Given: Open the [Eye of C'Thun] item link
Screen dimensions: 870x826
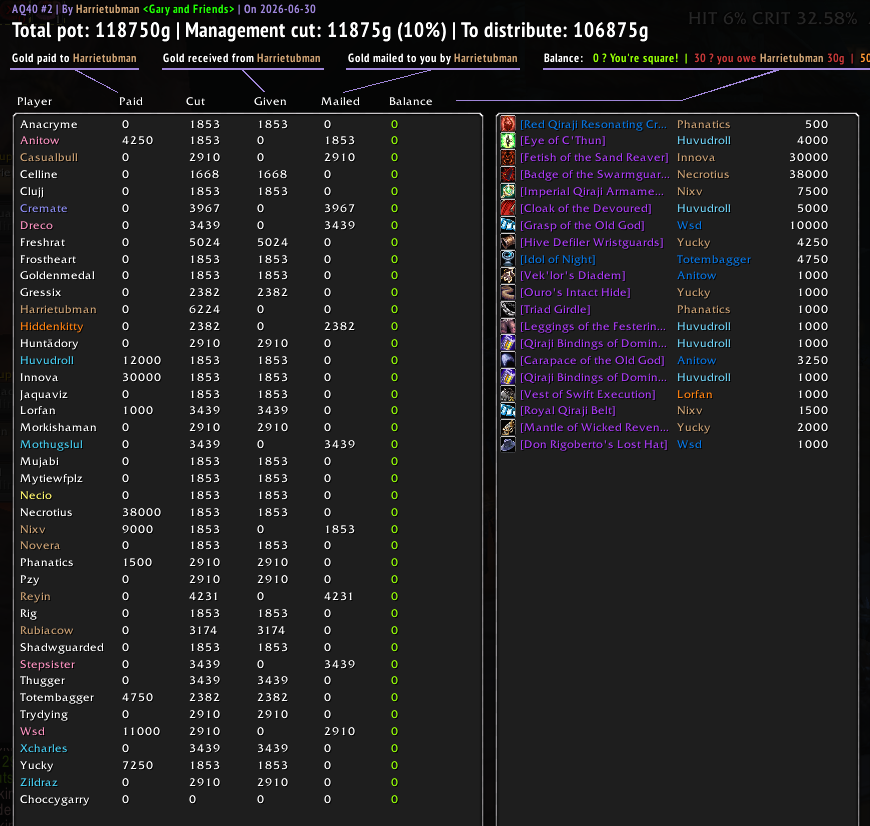Looking at the screenshot, I should tap(563, 140).
